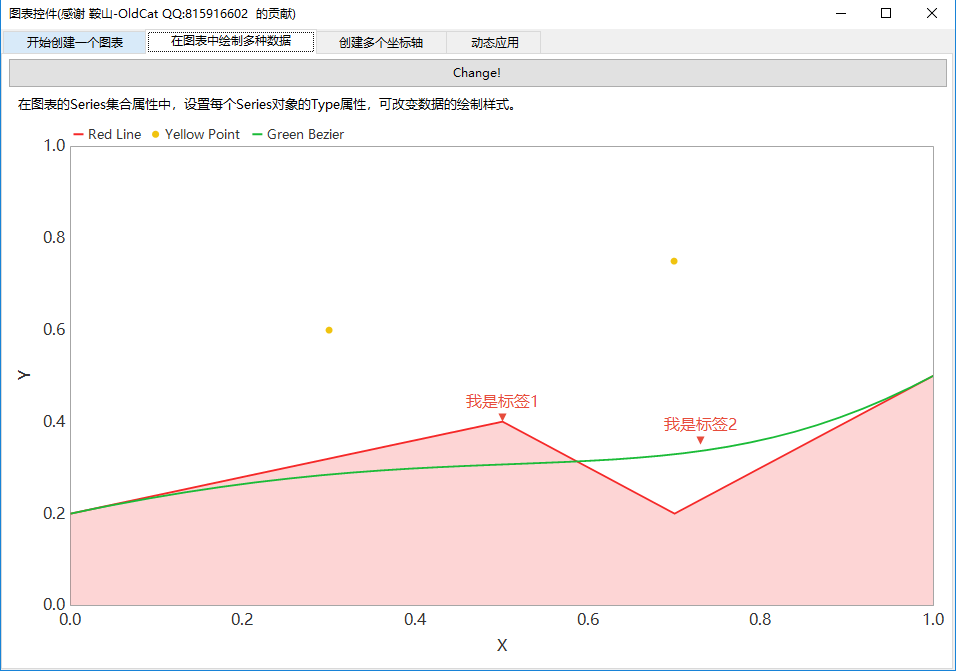This screenshot has width=956, height=671.
Task: Click the Green Bezier legend marker
Action: (257, 135)
